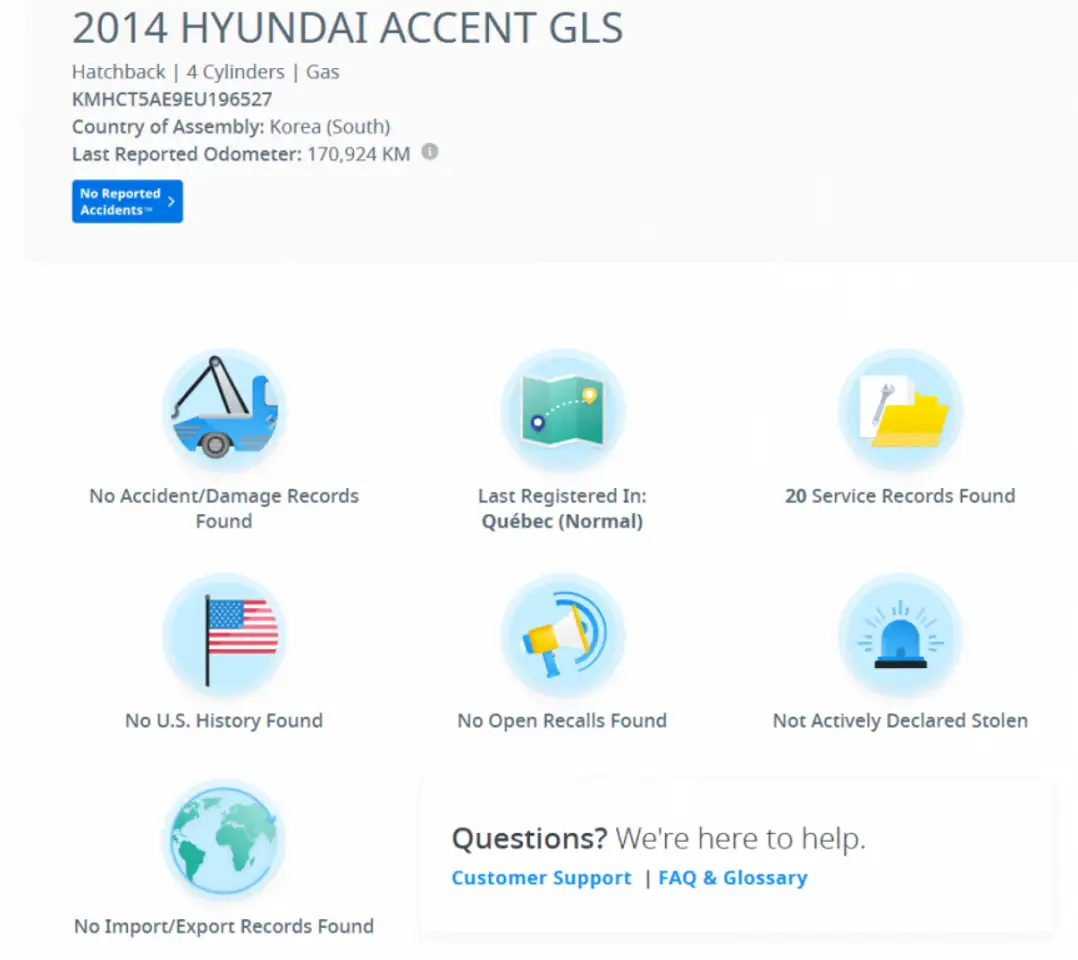Click the service records folder icon
This screenshot has height=960, width=1078.
point(900,410)
